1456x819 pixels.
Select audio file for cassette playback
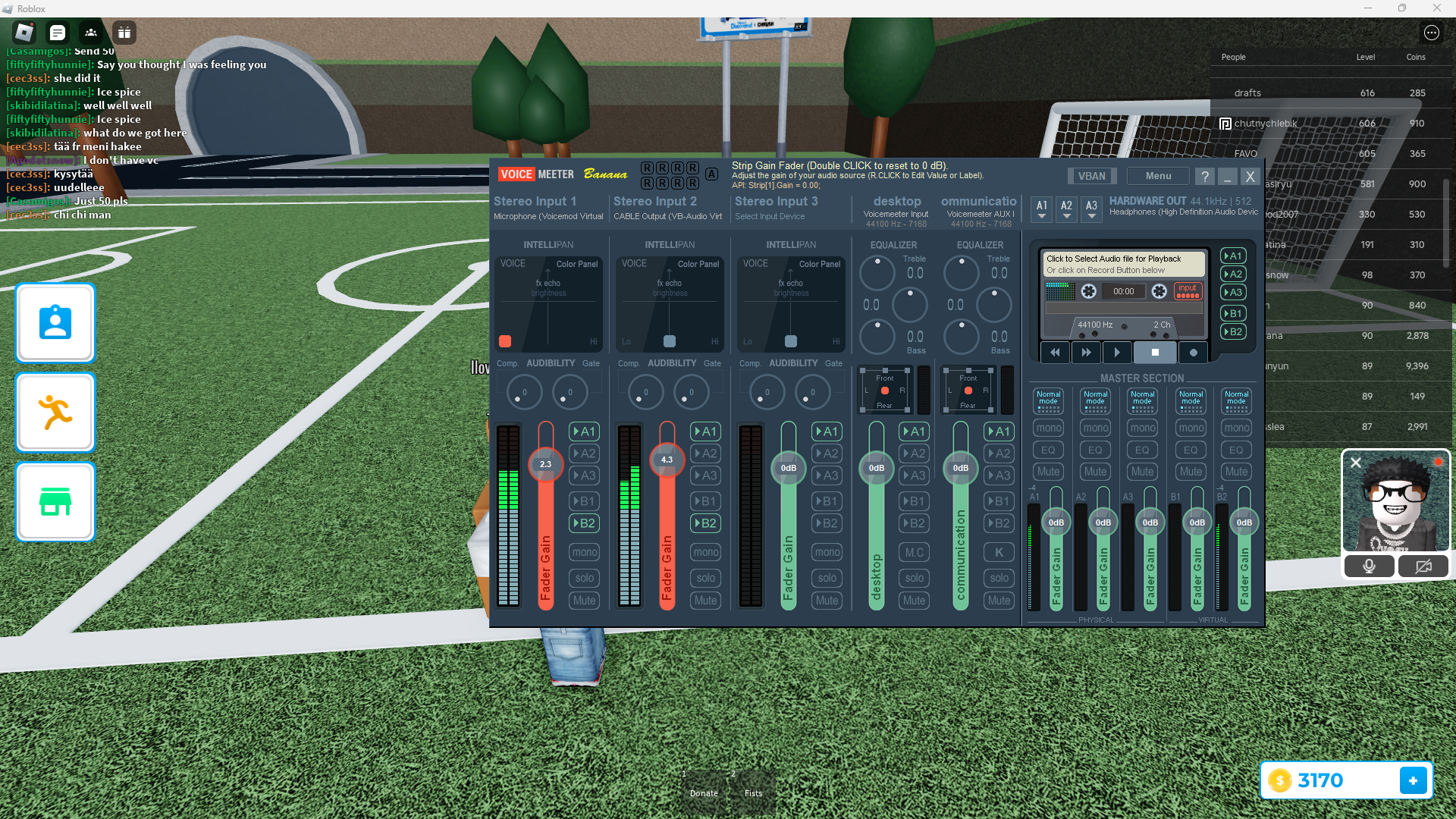(1123, 264)
